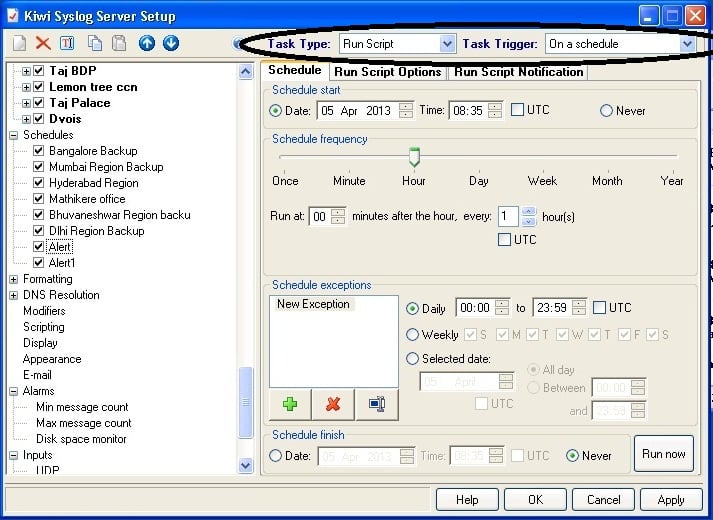Click the Move down arrow icon

pyautogui.click(x=171, y=43)
